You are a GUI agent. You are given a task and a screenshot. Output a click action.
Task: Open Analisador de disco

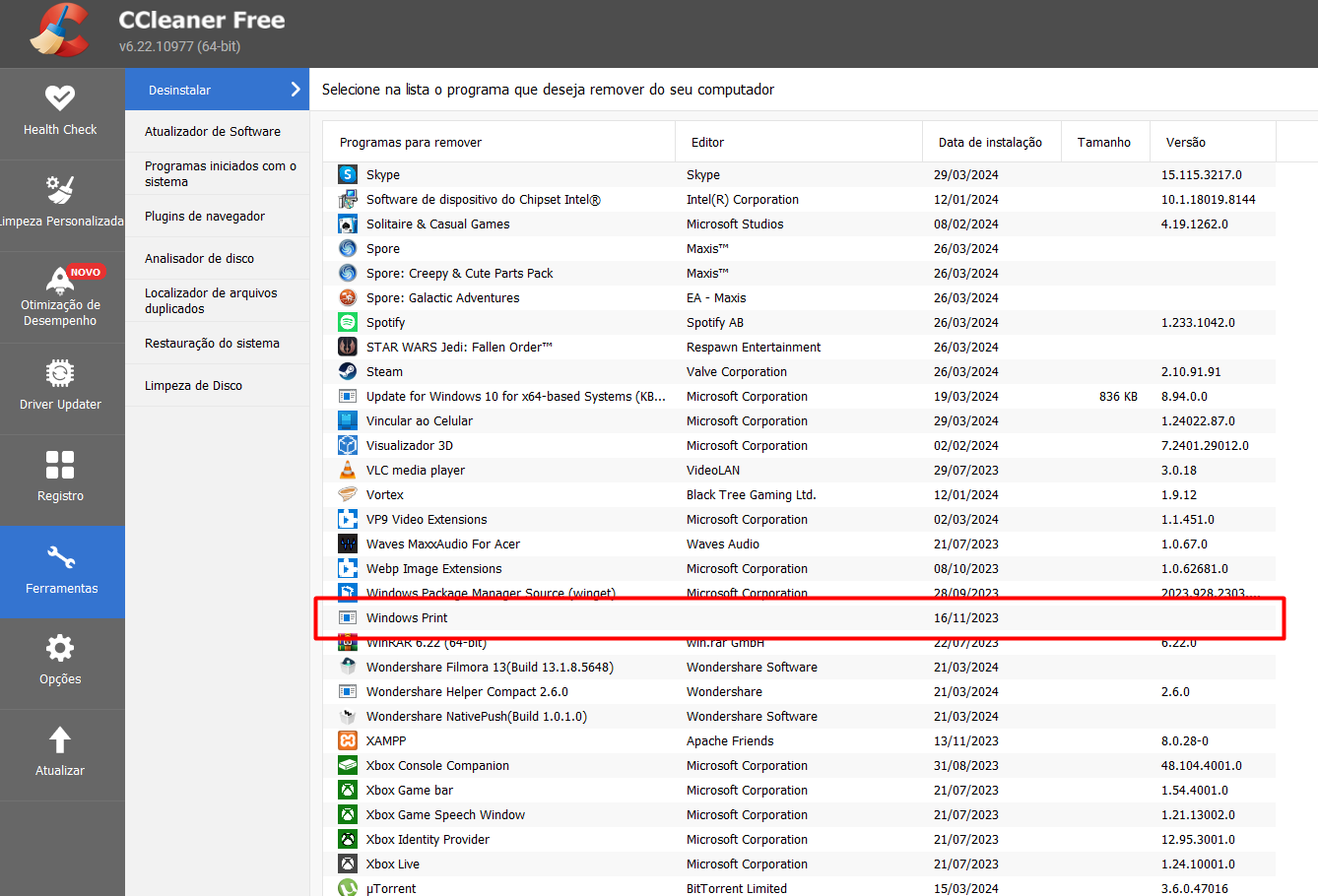217,258
